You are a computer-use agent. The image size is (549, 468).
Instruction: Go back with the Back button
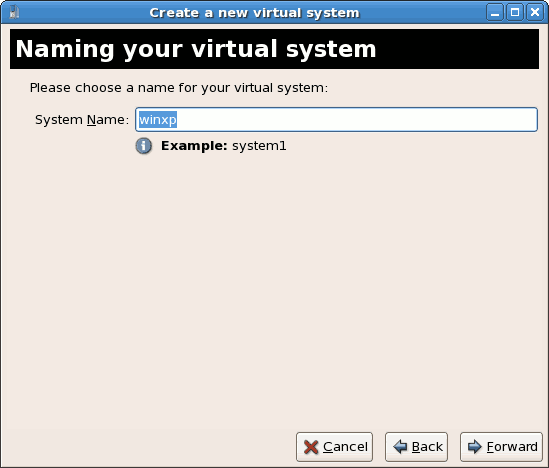[416, 447]
